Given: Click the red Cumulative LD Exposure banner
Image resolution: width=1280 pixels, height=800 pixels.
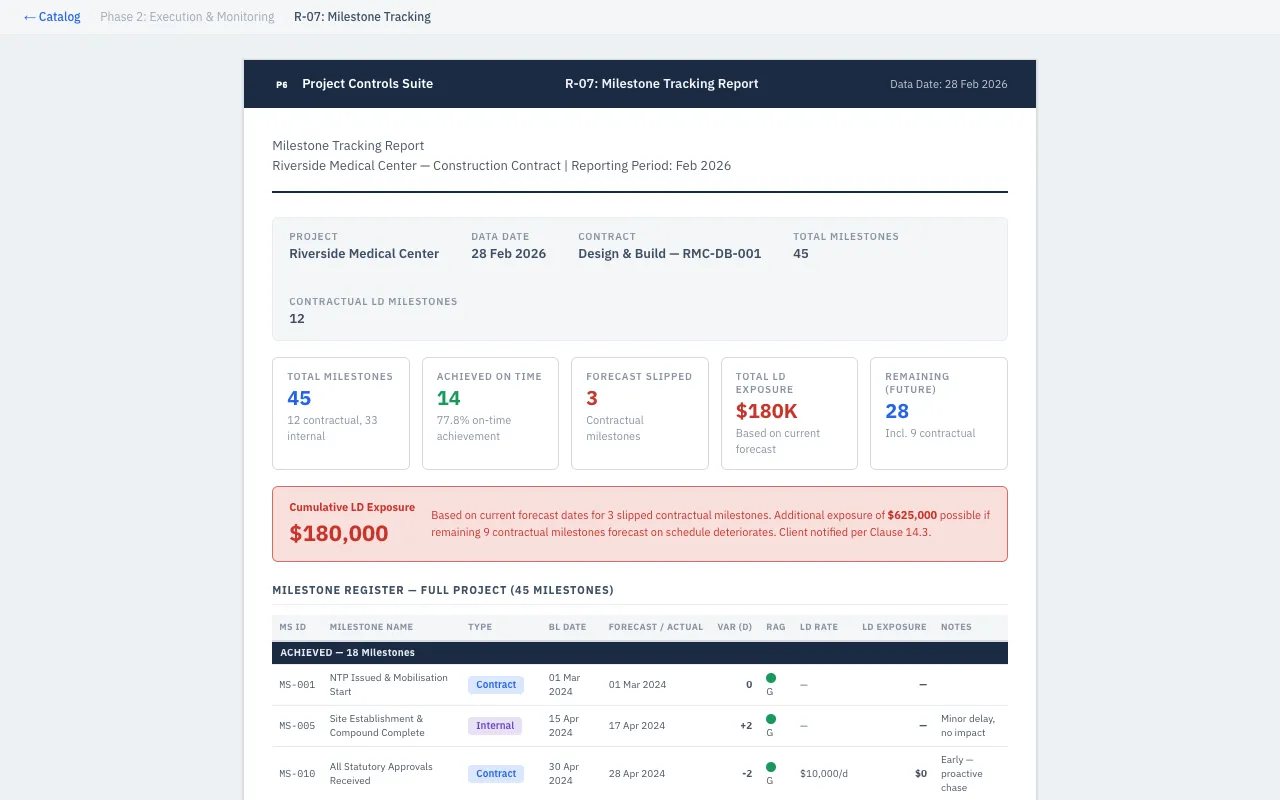Looking at the screenshot, I should tap(640, 524).
